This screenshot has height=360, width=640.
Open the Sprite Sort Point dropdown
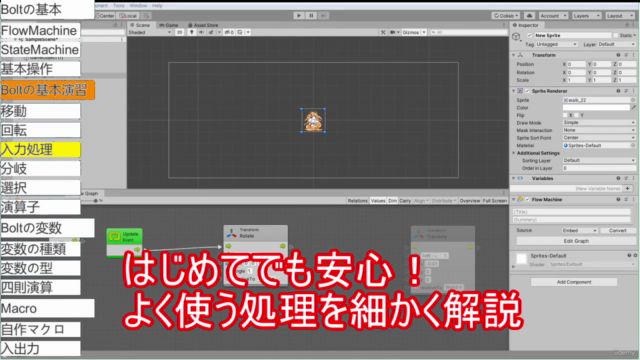[x=599, y=138]
